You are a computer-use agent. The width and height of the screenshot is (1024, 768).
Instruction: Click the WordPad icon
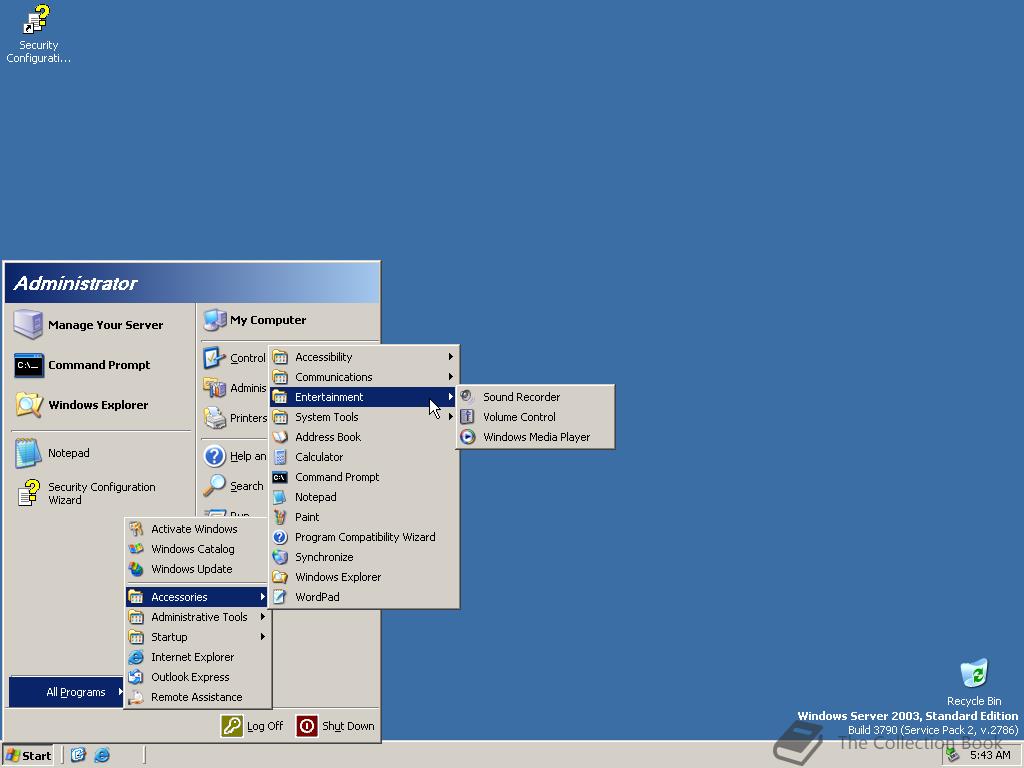280,597
